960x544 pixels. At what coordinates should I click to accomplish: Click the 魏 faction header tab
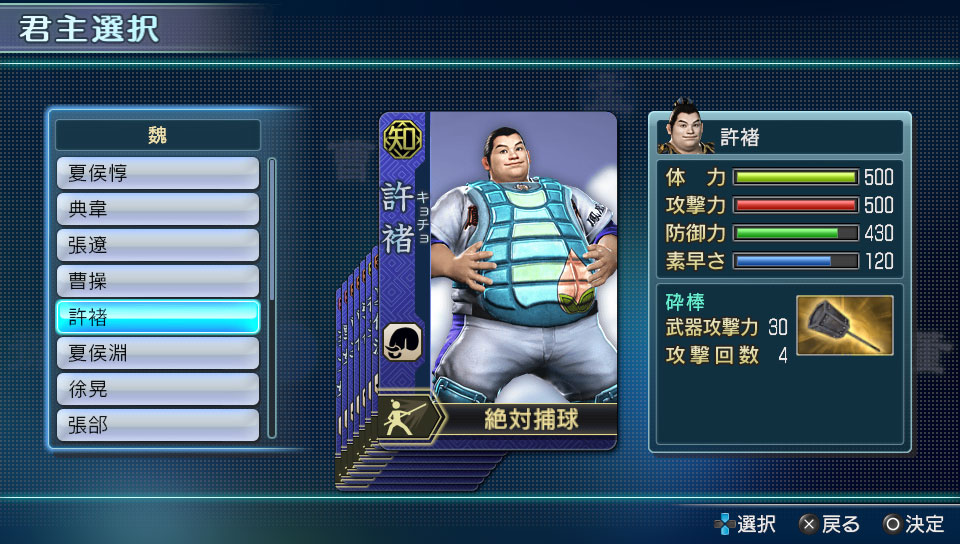pos(158,135)
